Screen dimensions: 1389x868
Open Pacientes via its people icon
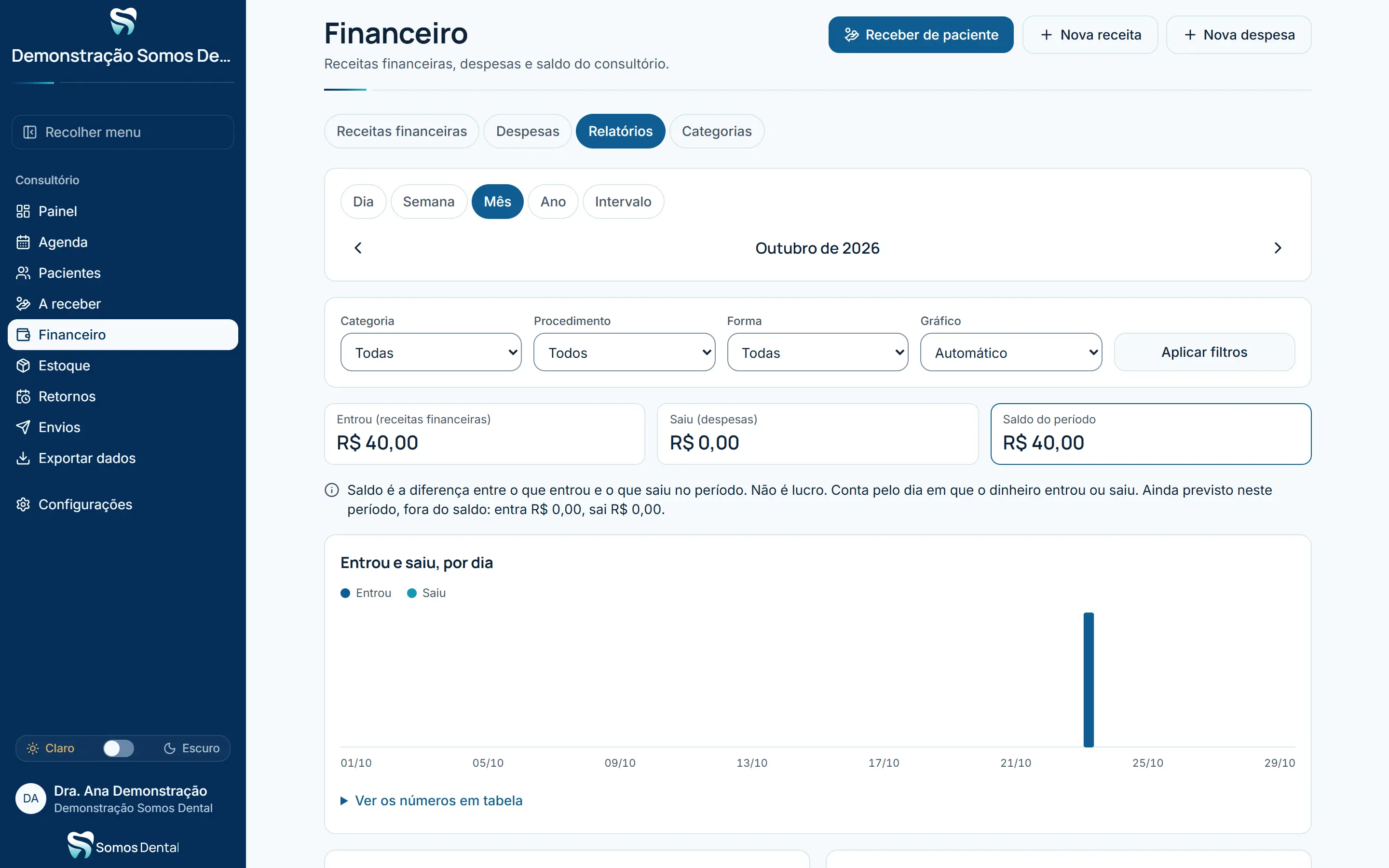coord(23,273)
